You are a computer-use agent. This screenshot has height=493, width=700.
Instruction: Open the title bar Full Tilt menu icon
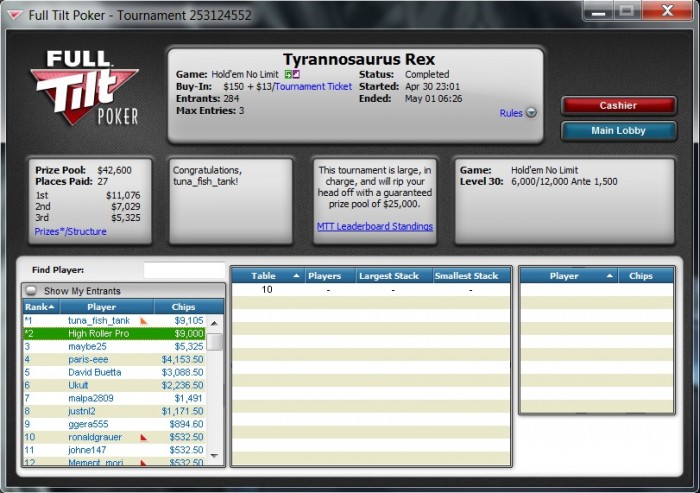[15, 16]
